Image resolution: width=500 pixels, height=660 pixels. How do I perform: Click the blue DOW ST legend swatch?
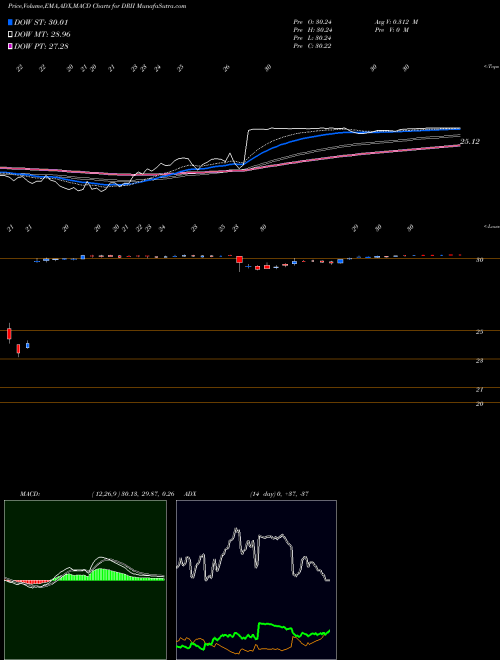(x=11, y=22)
